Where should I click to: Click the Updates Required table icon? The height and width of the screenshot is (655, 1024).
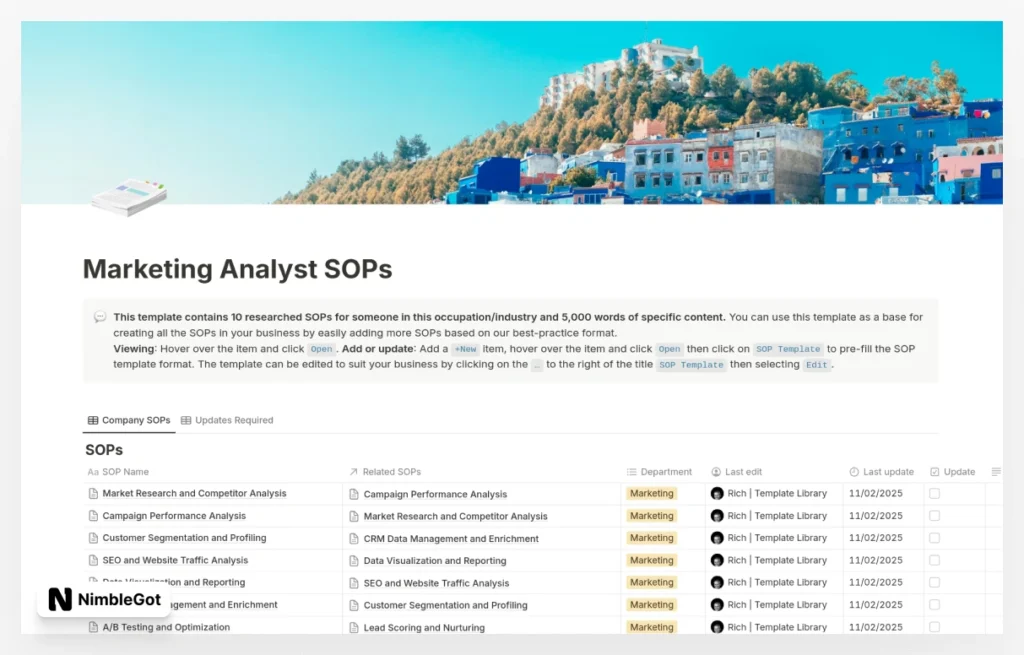pos(186,421)
